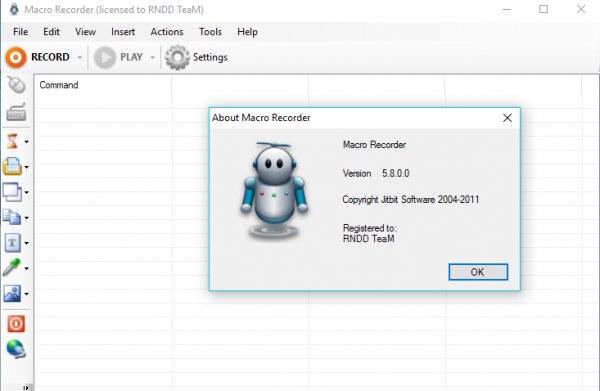
Task: Click the window command icon in the sidebar
Action: coord(12,192)
